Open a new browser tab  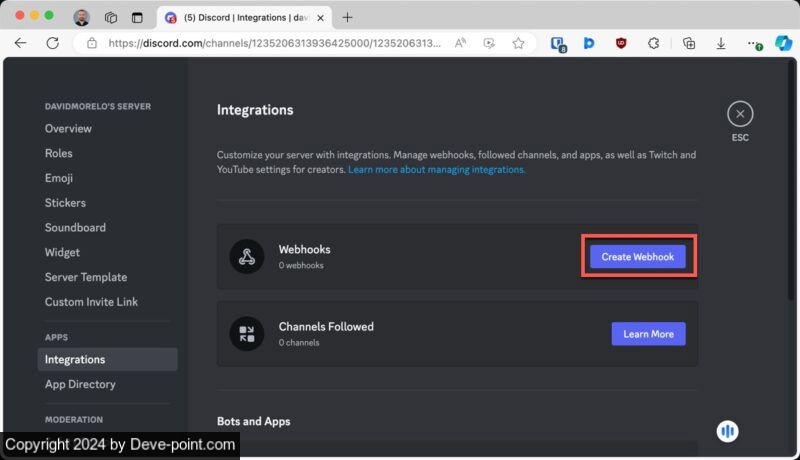[347, 17]
